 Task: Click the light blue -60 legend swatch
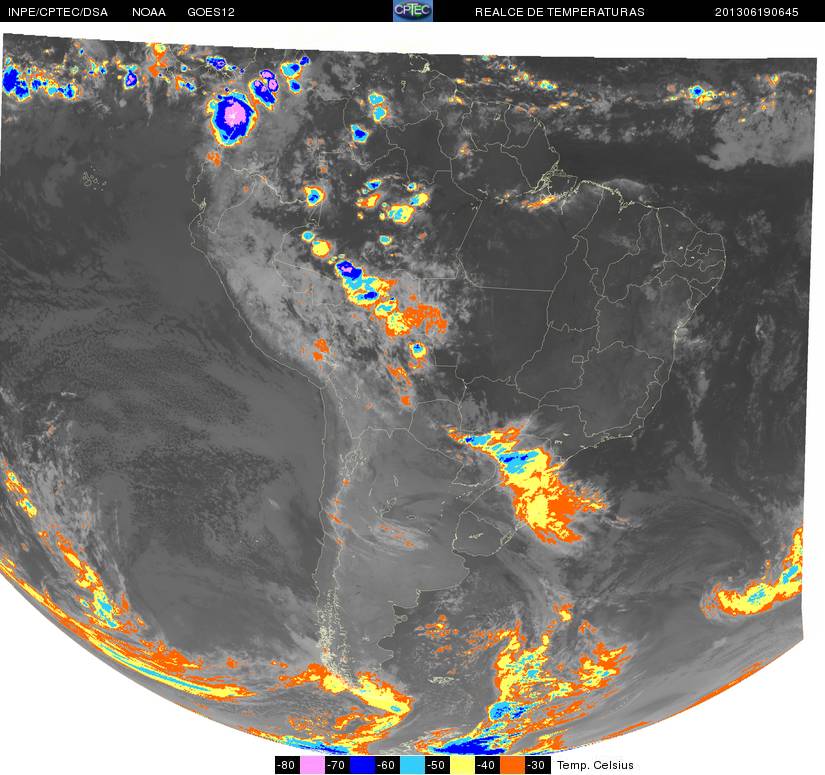[x=412, y=765]
